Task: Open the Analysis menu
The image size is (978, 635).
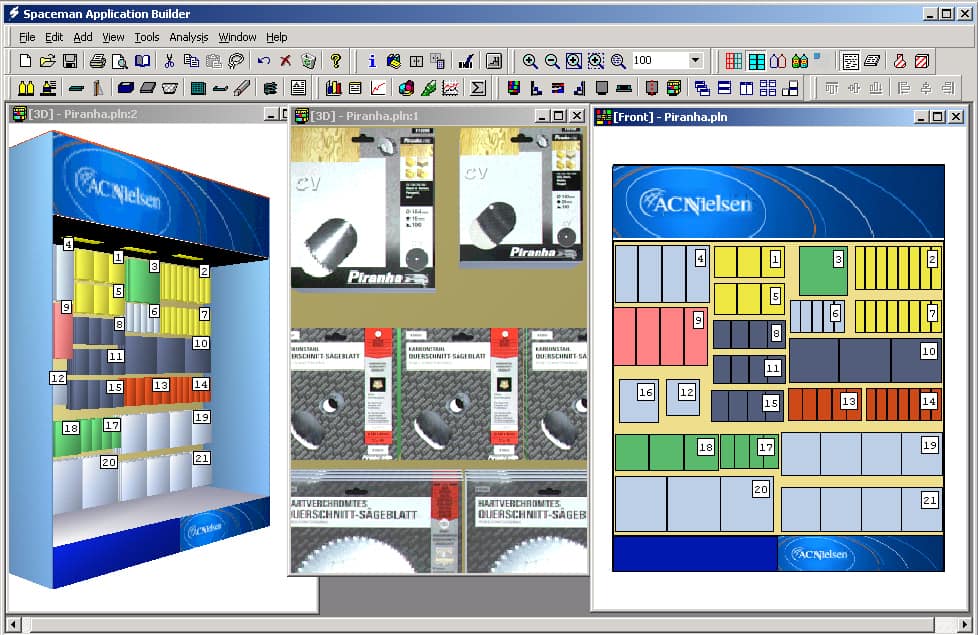Action: click(x=189, y=37)
